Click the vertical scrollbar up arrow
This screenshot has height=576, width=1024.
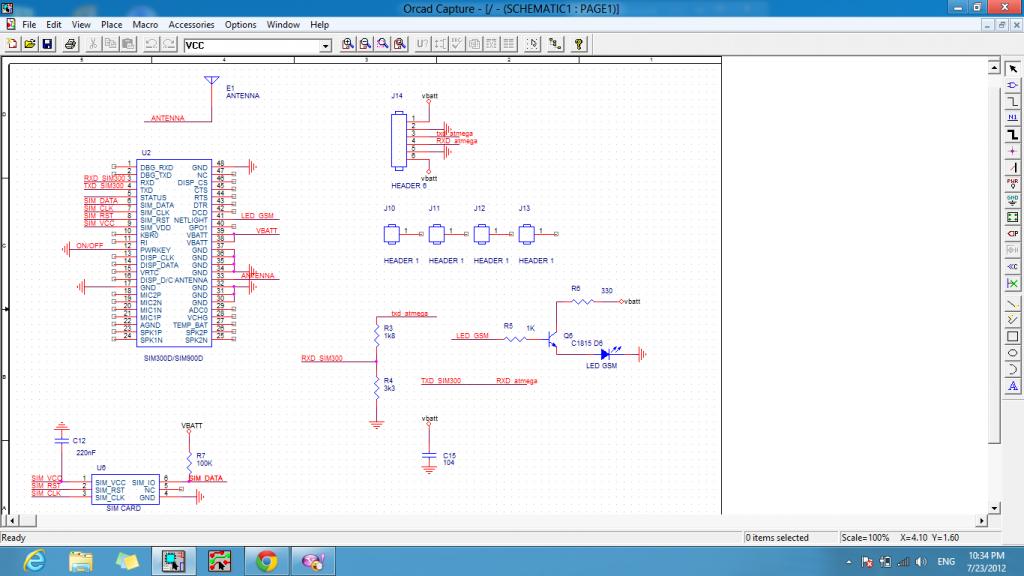(x=994, y=67)
